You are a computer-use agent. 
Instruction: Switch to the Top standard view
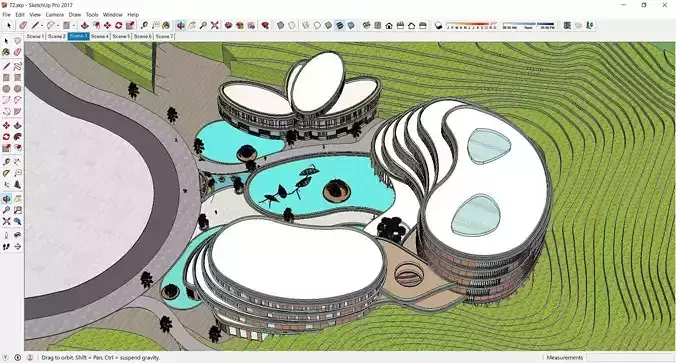378,25
